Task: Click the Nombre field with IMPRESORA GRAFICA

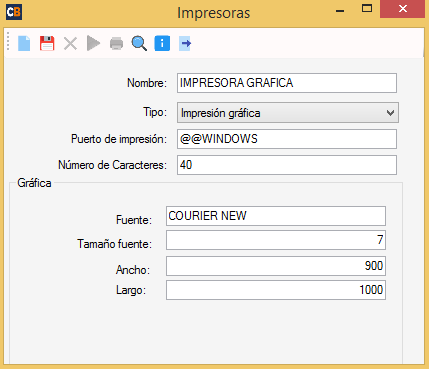Action: click(x=287, y=83)
